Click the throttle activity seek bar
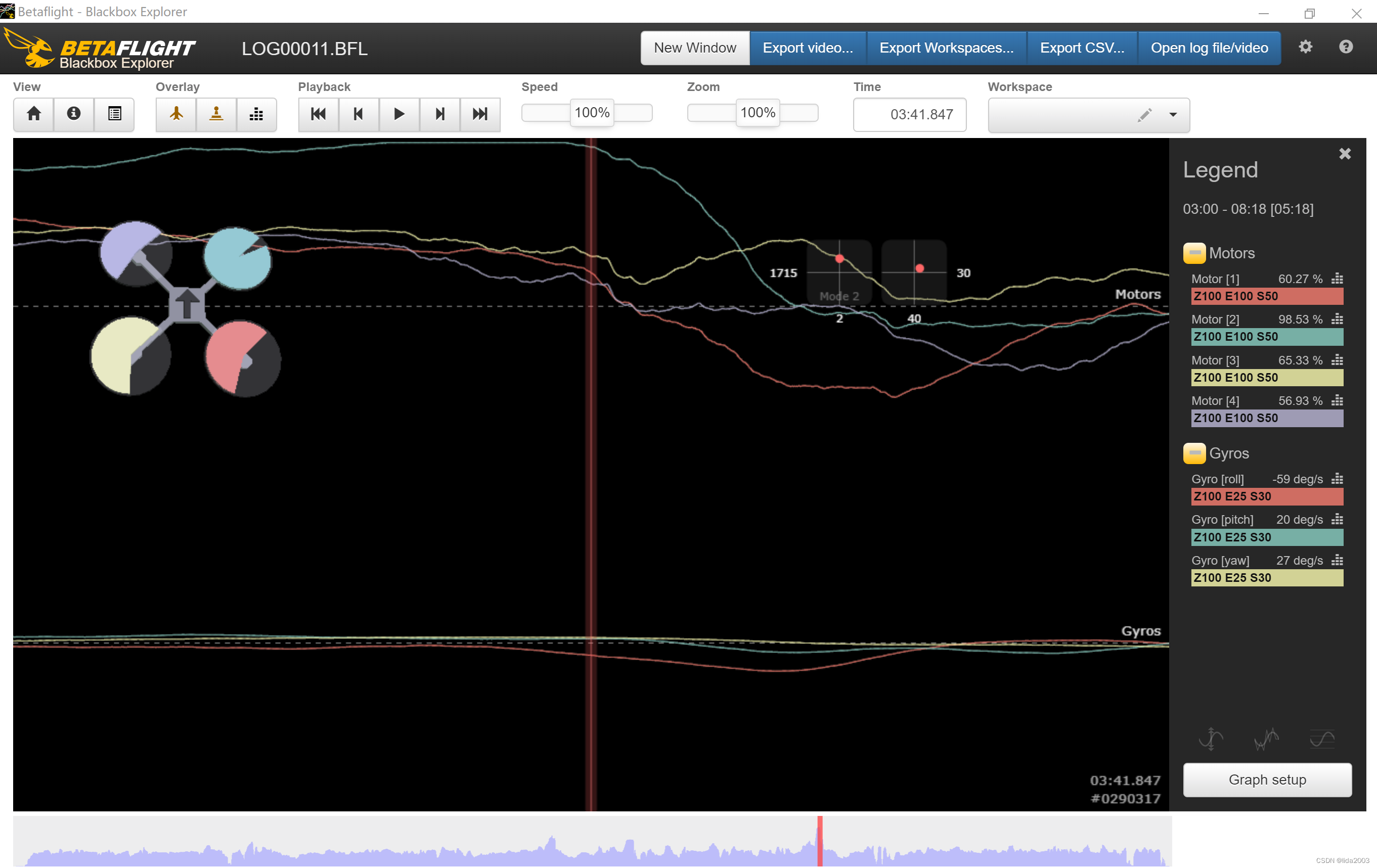Viewport: 1377px width, 868px height. pyautogui.click(x=592, y=841)
